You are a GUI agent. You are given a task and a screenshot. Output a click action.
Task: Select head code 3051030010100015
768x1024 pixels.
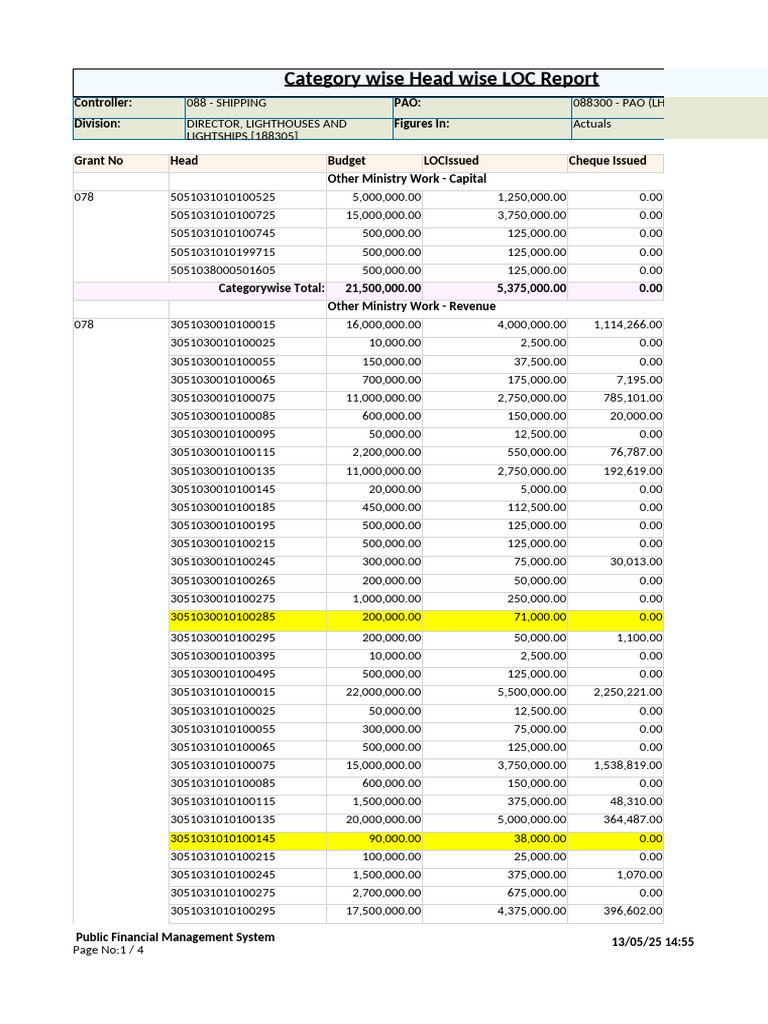click(223, 325)
